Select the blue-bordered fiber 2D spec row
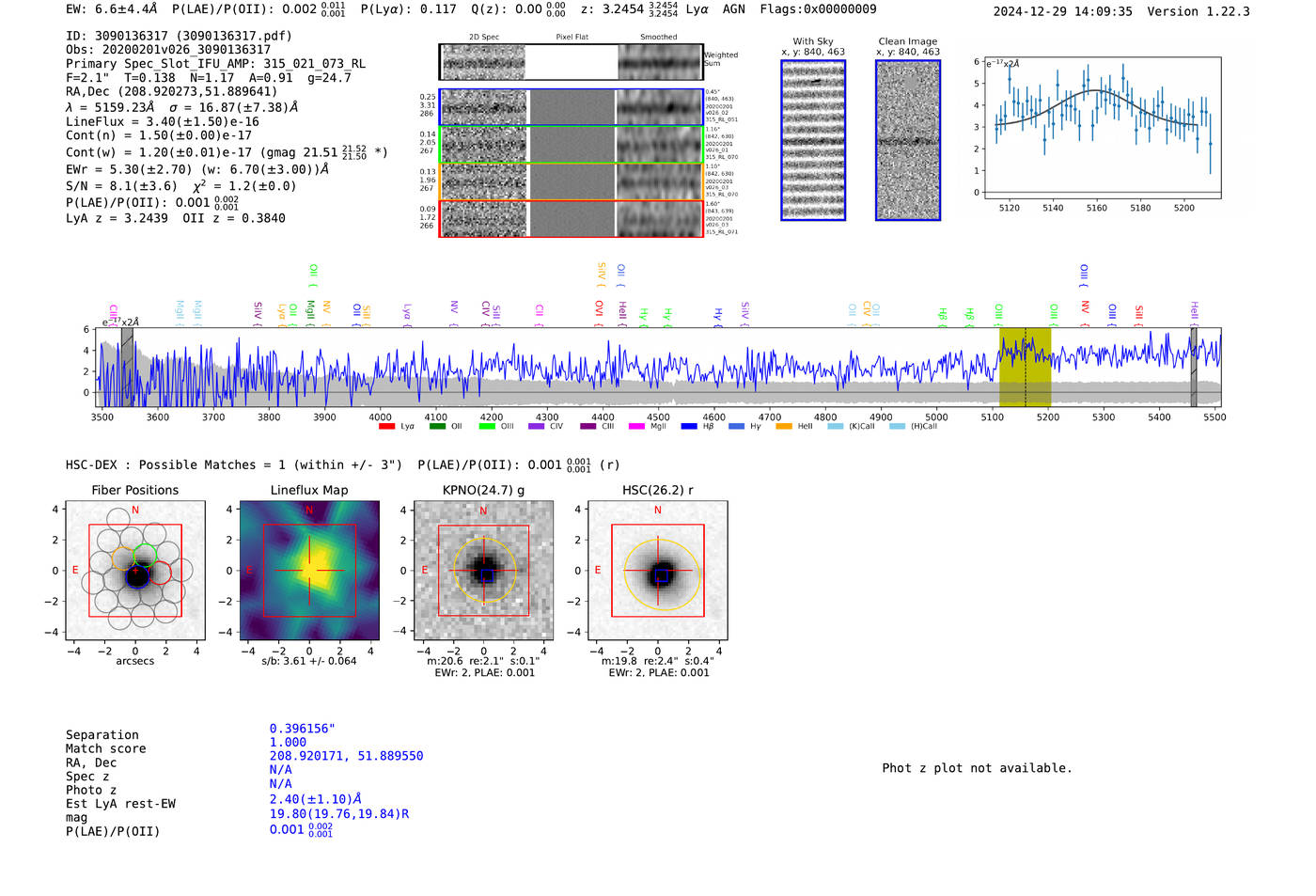This screenshot has width=1316, height=896. (x=572, y=107)
